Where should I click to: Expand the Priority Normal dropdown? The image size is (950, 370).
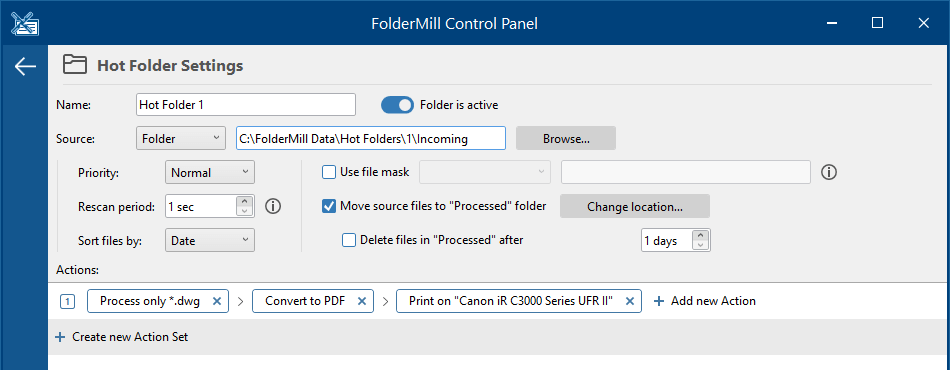point(210,173)
